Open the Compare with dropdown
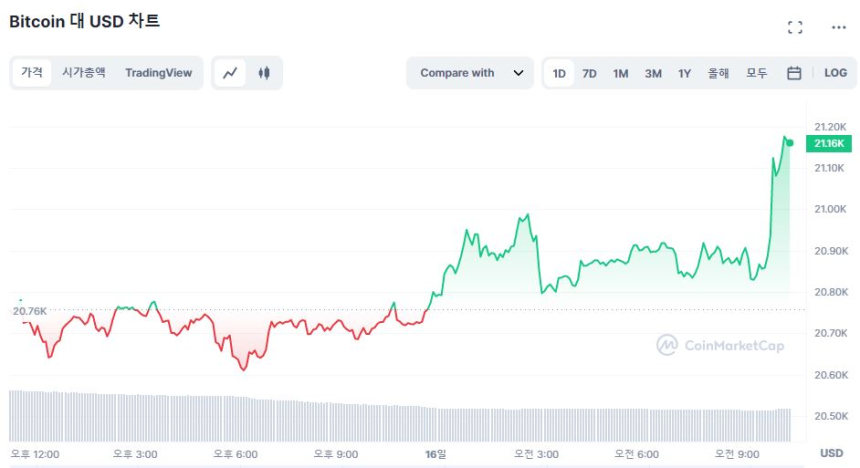 [x=458, y=73]
